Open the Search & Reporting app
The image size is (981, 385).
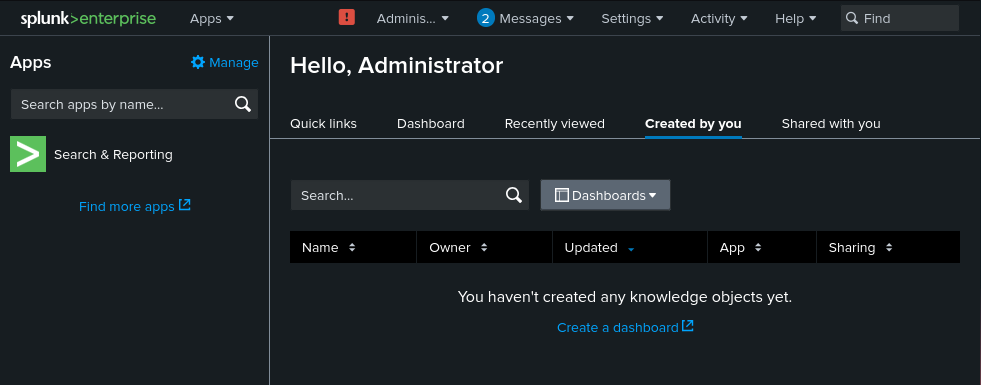[x=113, y=155]
